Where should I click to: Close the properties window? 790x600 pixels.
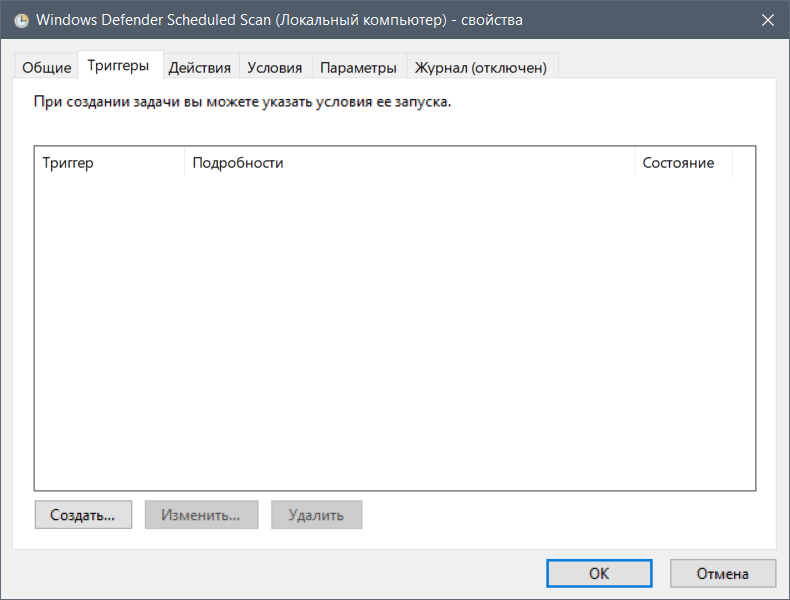[767, 20]
